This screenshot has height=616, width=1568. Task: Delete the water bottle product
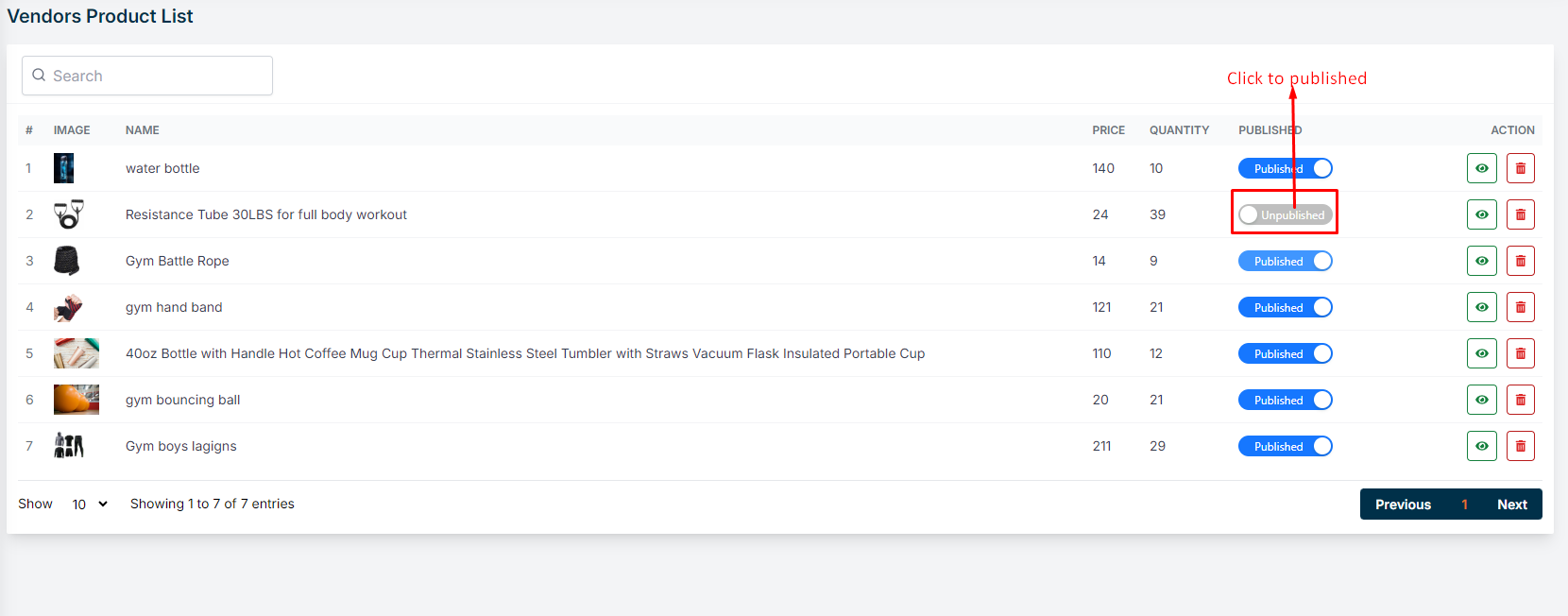pyautogui.click(x=1520, y=168)
